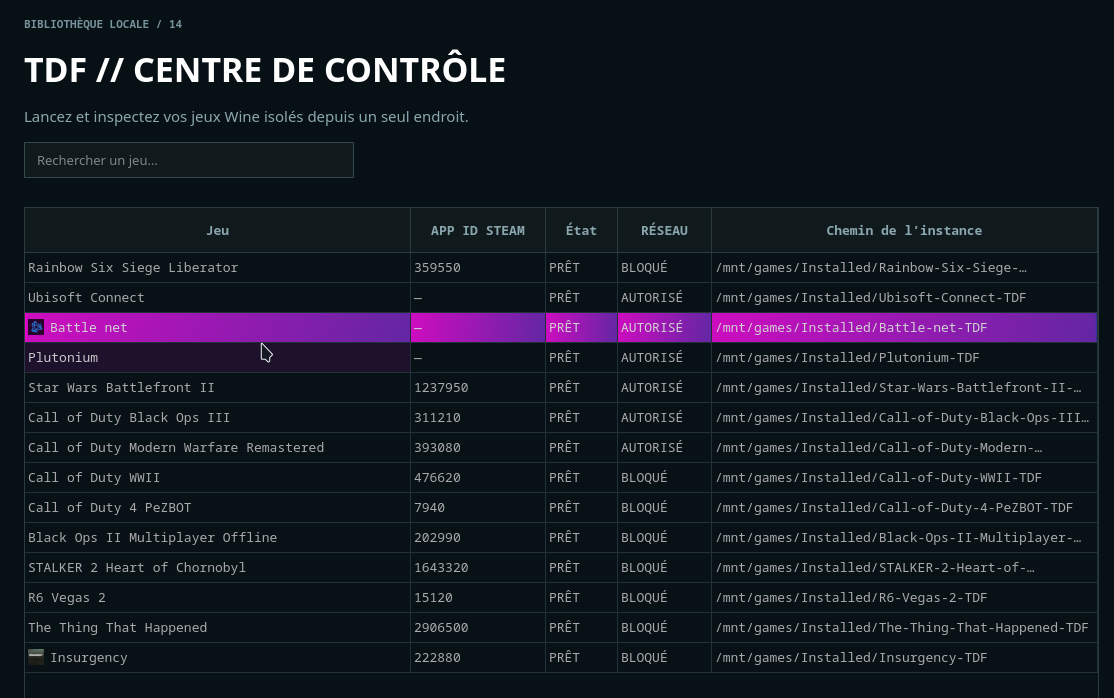Select the Rainbow Six Siege Liberator row

click(561, 267)
